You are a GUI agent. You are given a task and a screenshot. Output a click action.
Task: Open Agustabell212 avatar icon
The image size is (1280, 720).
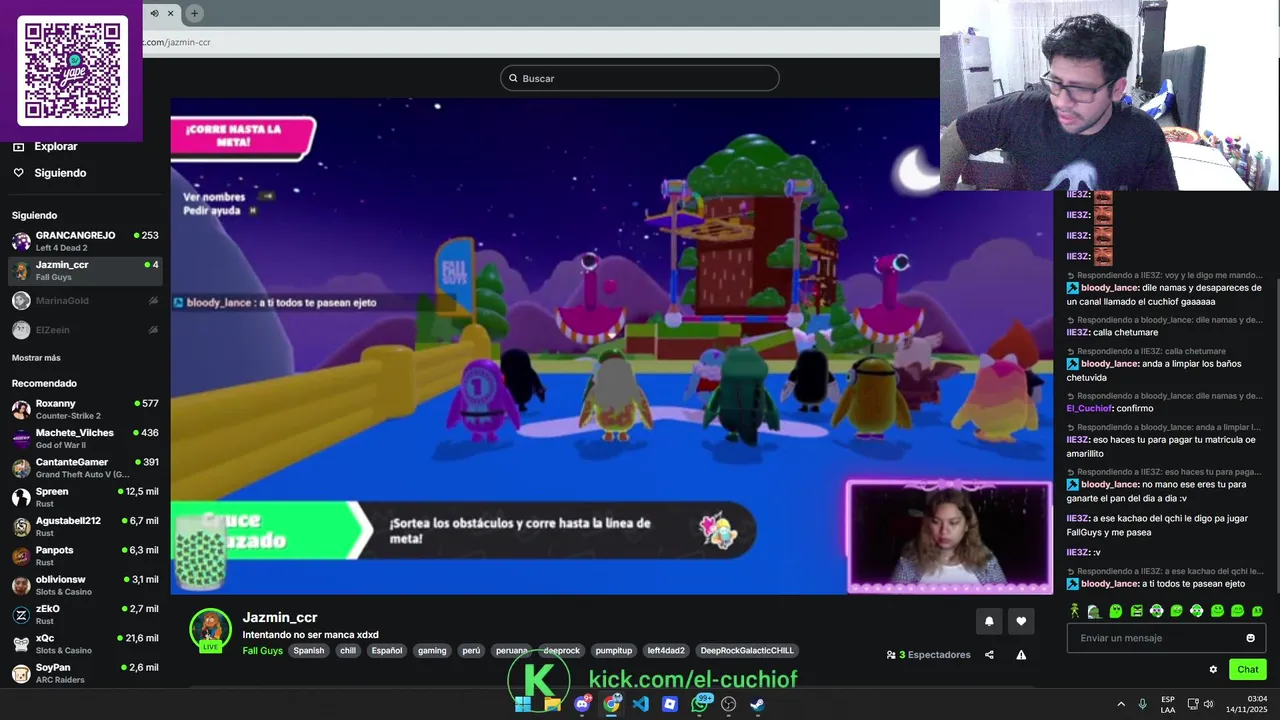point(21,526)
